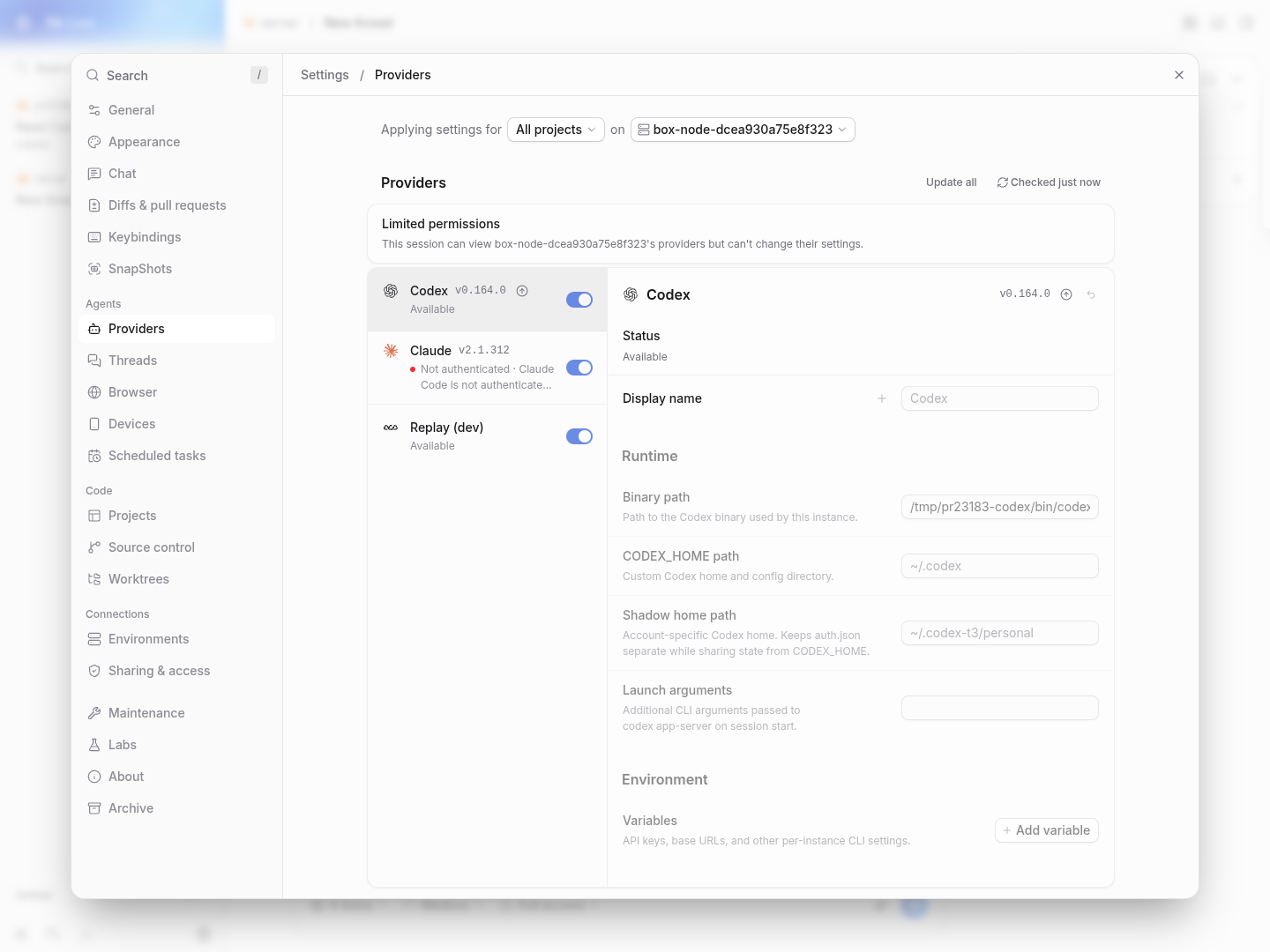Viewport: 1270px width, 952px height.
Task: Click the reset arrow icon in Codex detail header
Action: coord(1091,294)
